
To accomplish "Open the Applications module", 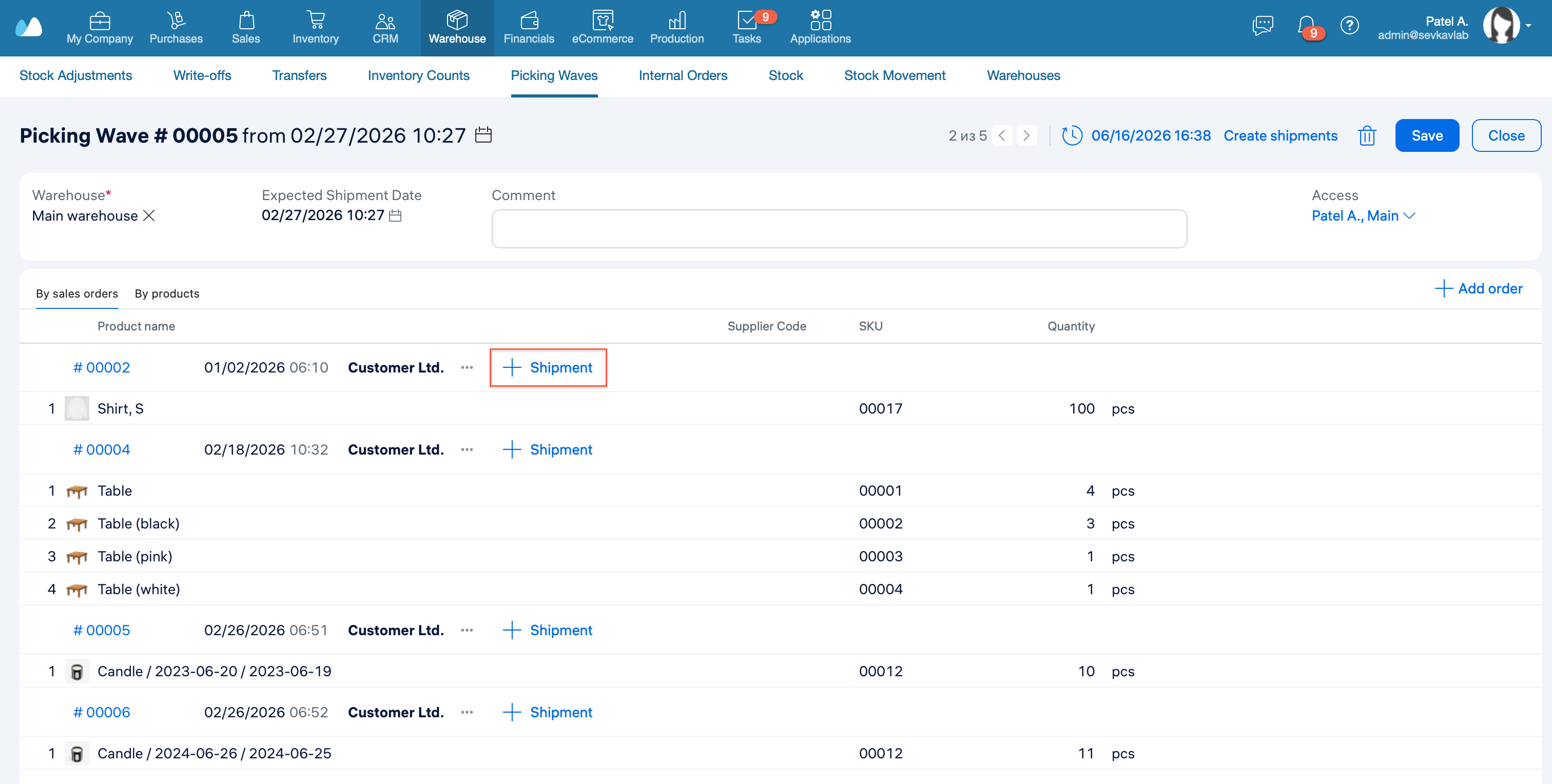I will pos(820,28).
